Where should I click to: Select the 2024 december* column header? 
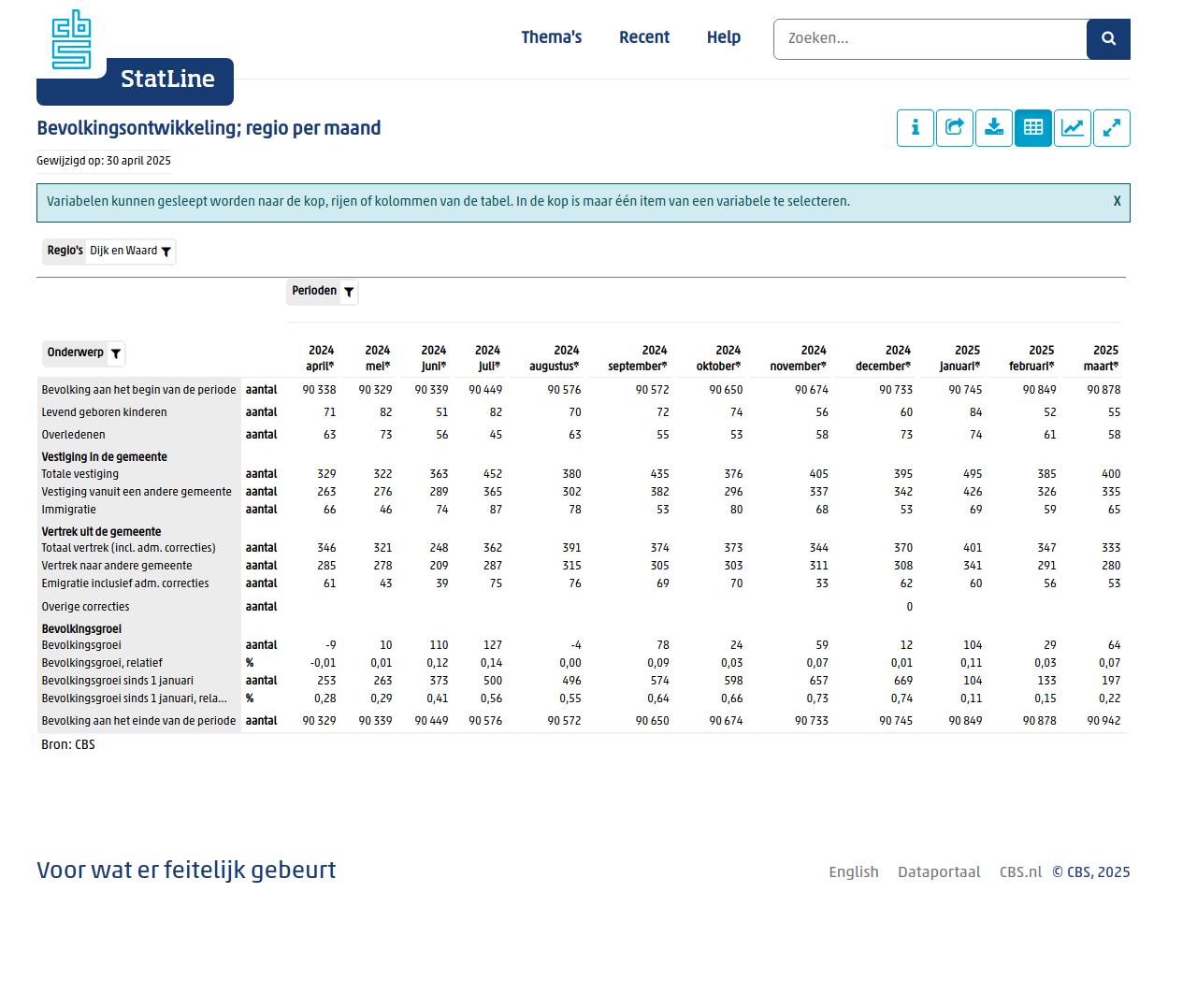pyautogui.click(x=884, y=358)
